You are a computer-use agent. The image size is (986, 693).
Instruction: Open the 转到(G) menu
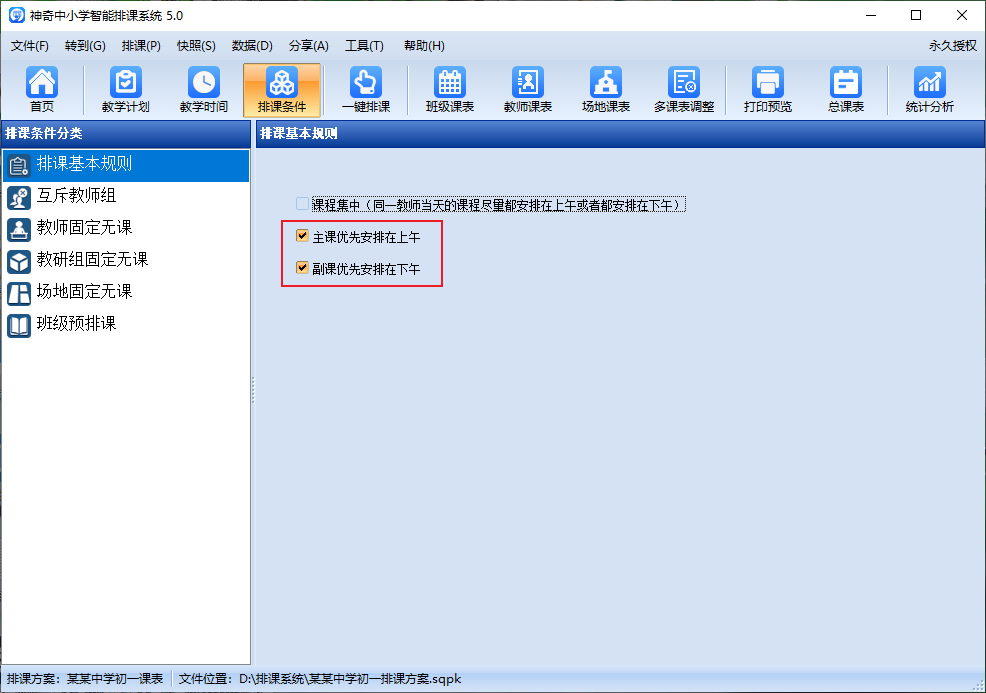coord(85,46)
